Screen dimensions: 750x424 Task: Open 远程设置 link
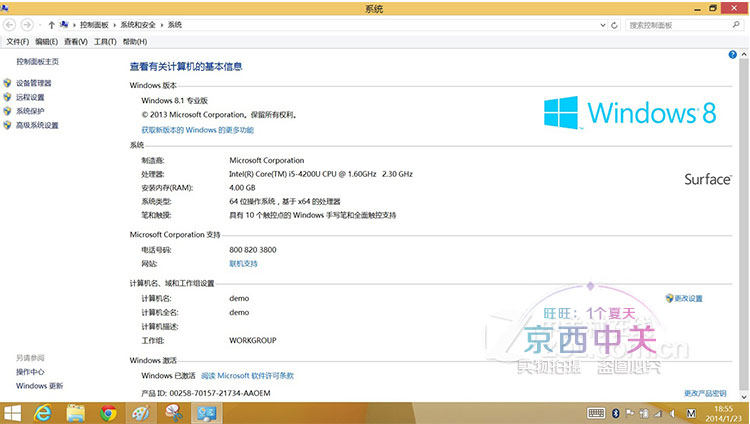30,97
